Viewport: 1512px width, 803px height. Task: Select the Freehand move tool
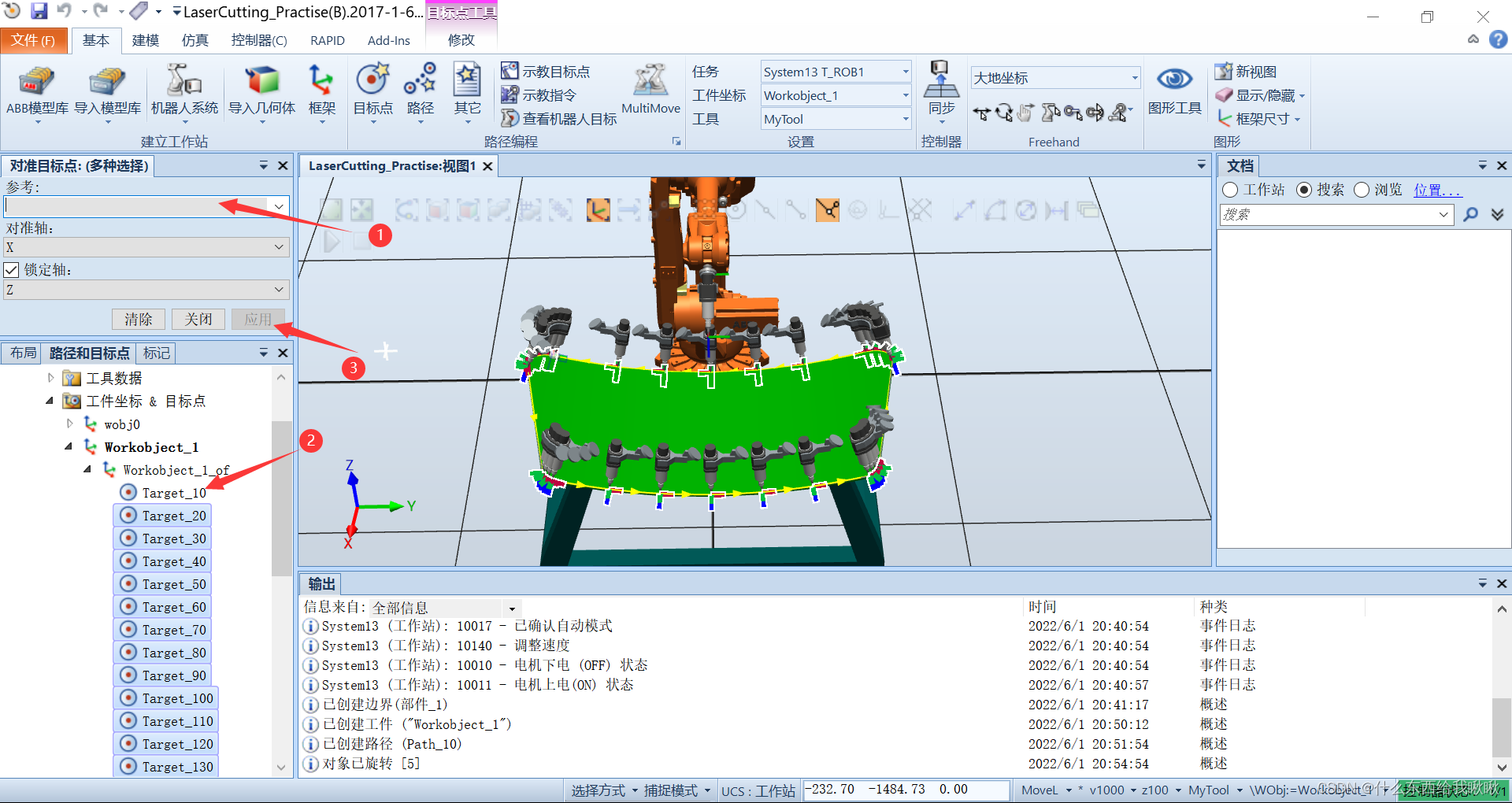pos(981,113)
